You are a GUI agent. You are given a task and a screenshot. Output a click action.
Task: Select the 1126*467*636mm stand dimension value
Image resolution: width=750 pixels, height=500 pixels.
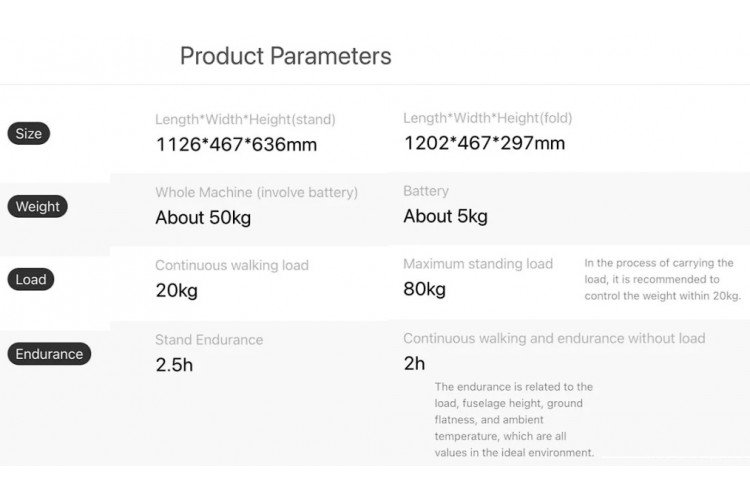coord(236,144)
